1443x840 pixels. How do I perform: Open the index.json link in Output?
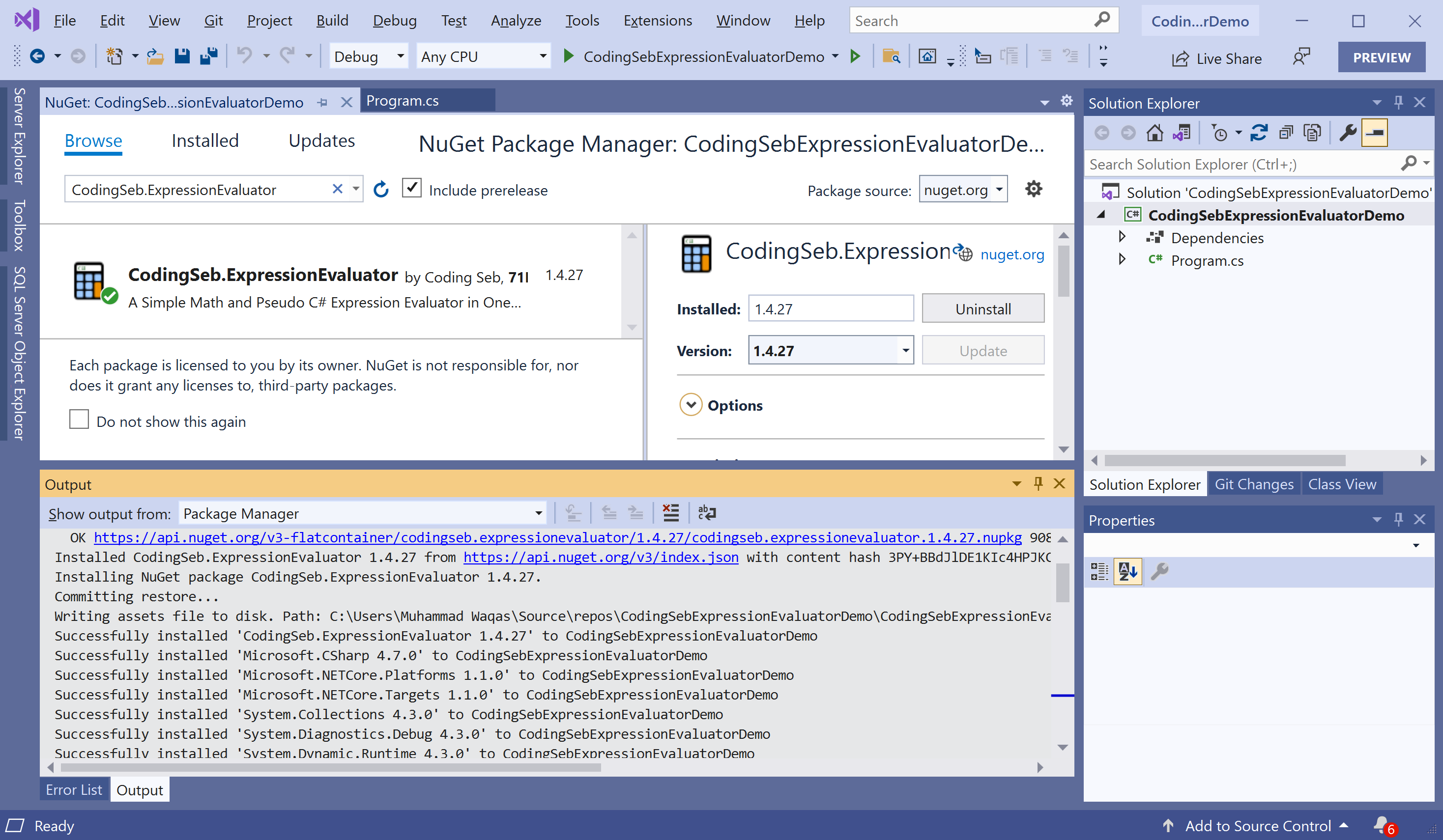pos(601,557)
